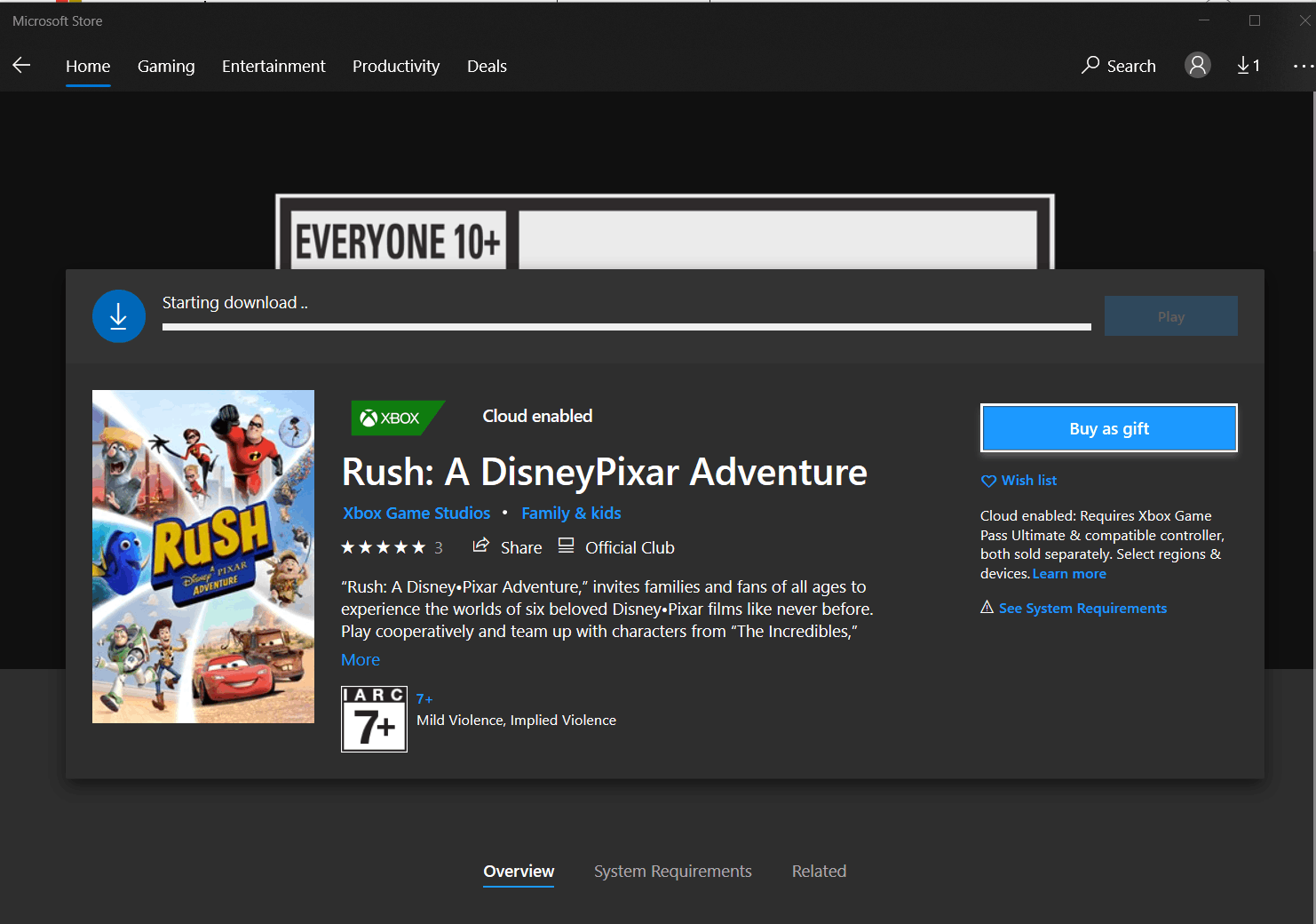Open the Productivity tab
Screen dimensions: 1316x924
coord(396,67)
